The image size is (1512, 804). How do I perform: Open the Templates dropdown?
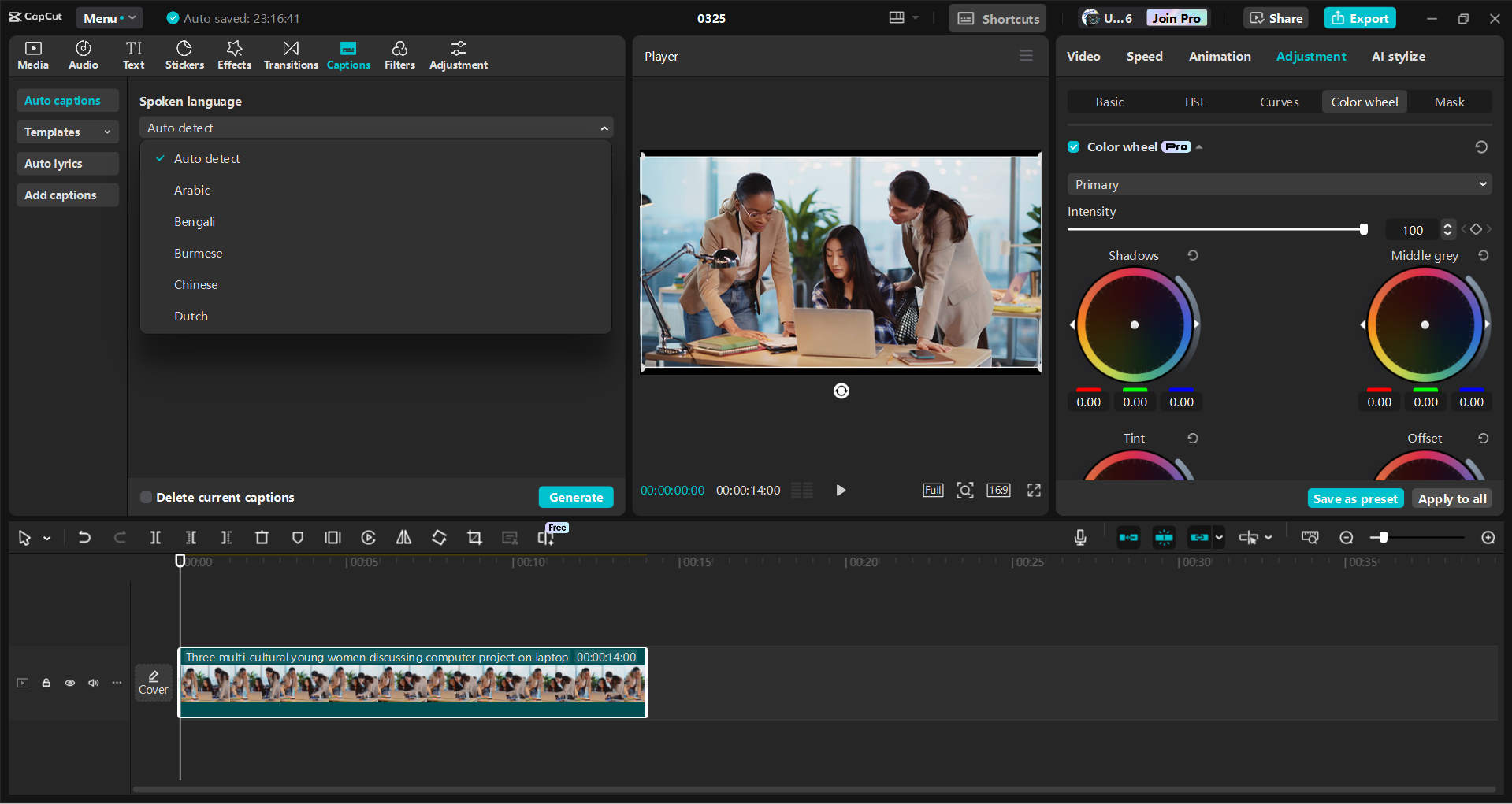click(x=67, y=132)
